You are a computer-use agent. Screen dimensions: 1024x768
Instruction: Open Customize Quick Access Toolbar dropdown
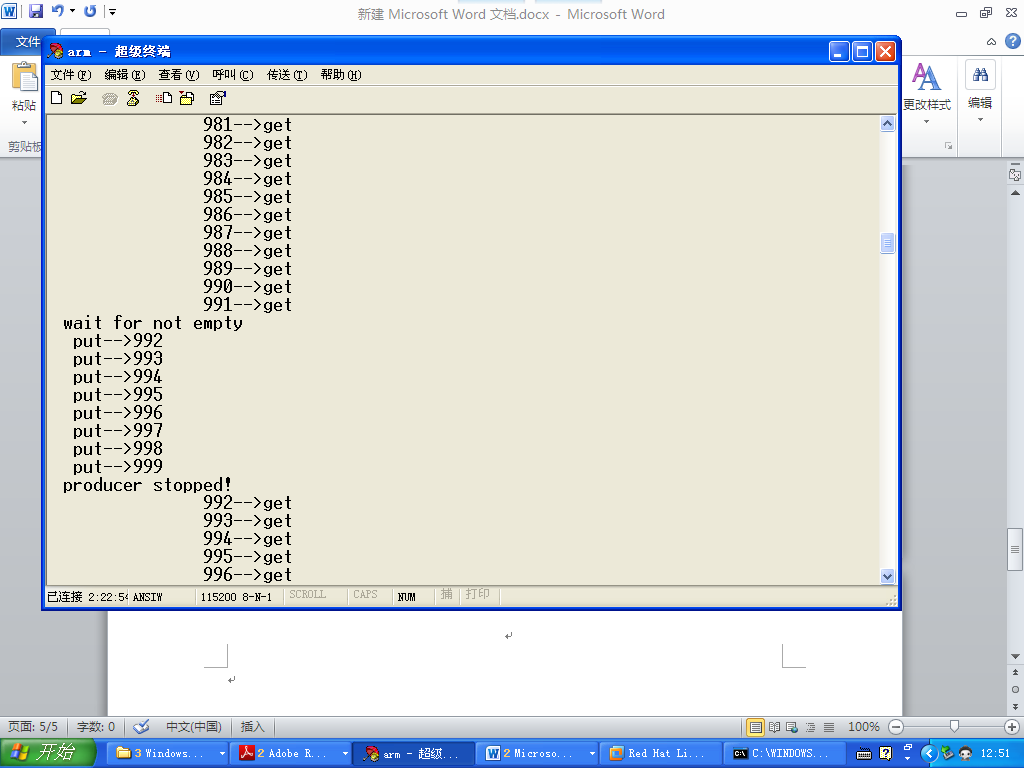point(112,12)
